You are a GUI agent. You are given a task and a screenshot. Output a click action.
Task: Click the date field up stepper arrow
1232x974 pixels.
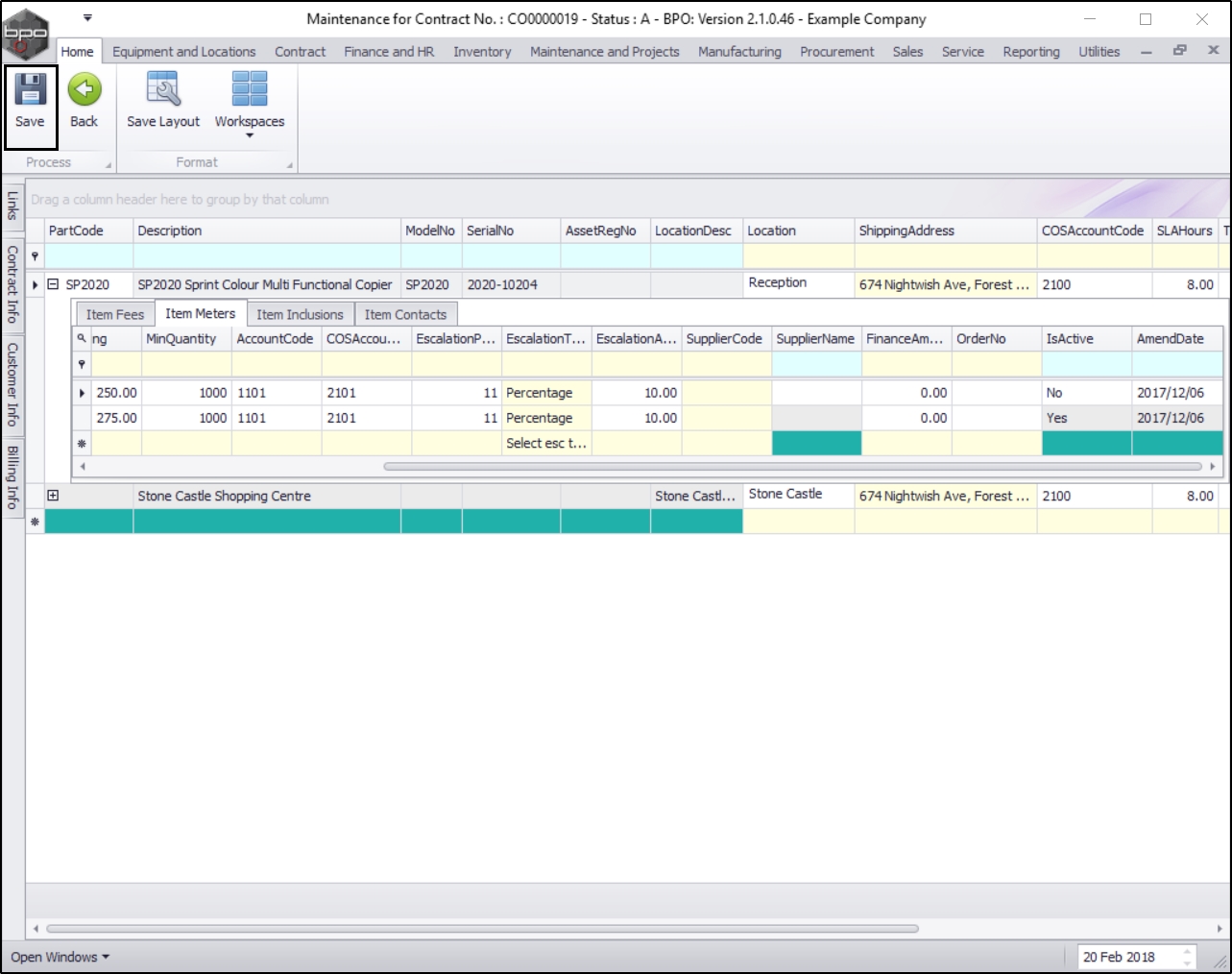(1188, 952)
